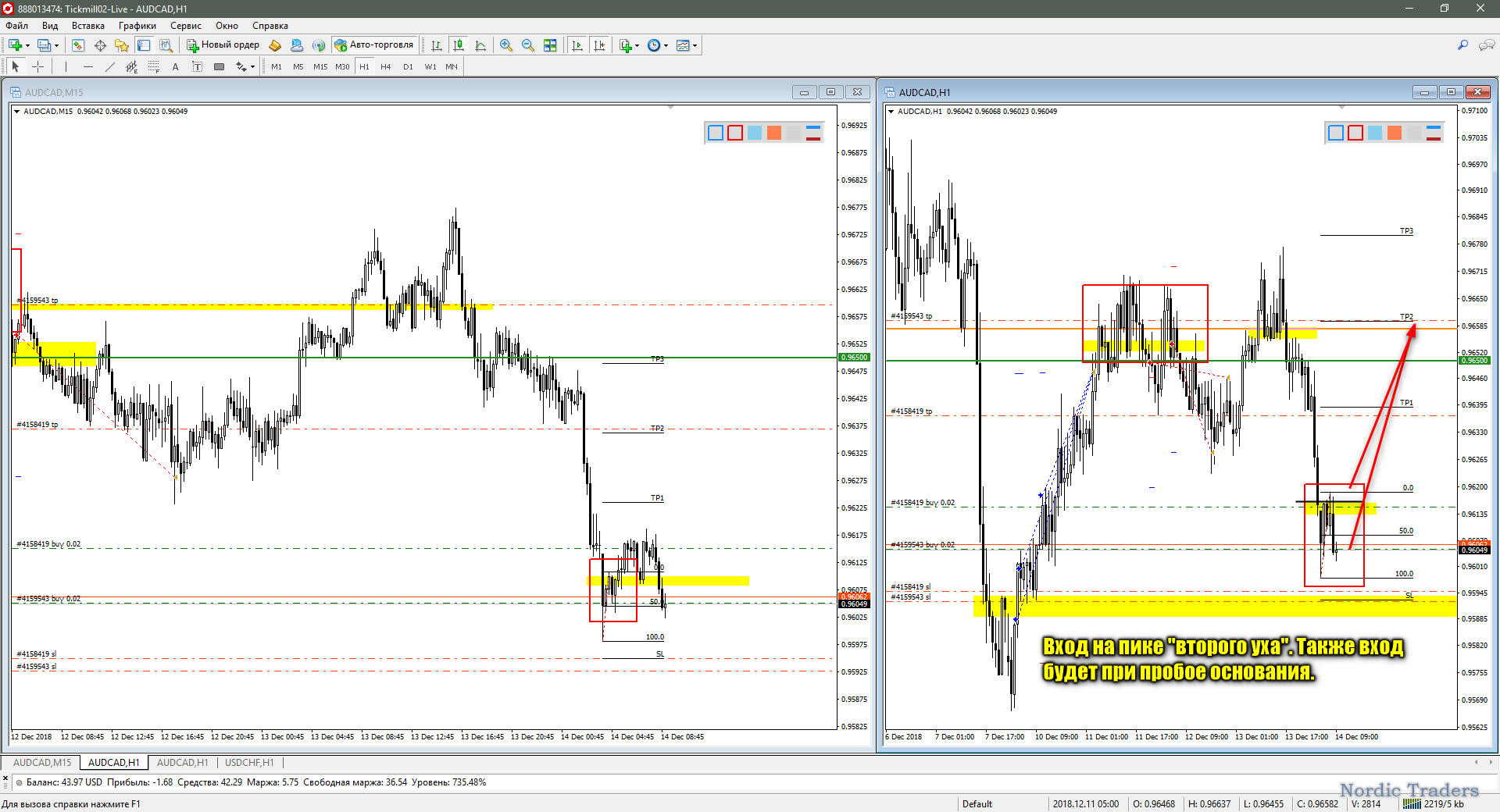This screenshot has width=1500, height=812.
Task: Select the Text tool
Action: pyautogui.click(x=176, y=67)
